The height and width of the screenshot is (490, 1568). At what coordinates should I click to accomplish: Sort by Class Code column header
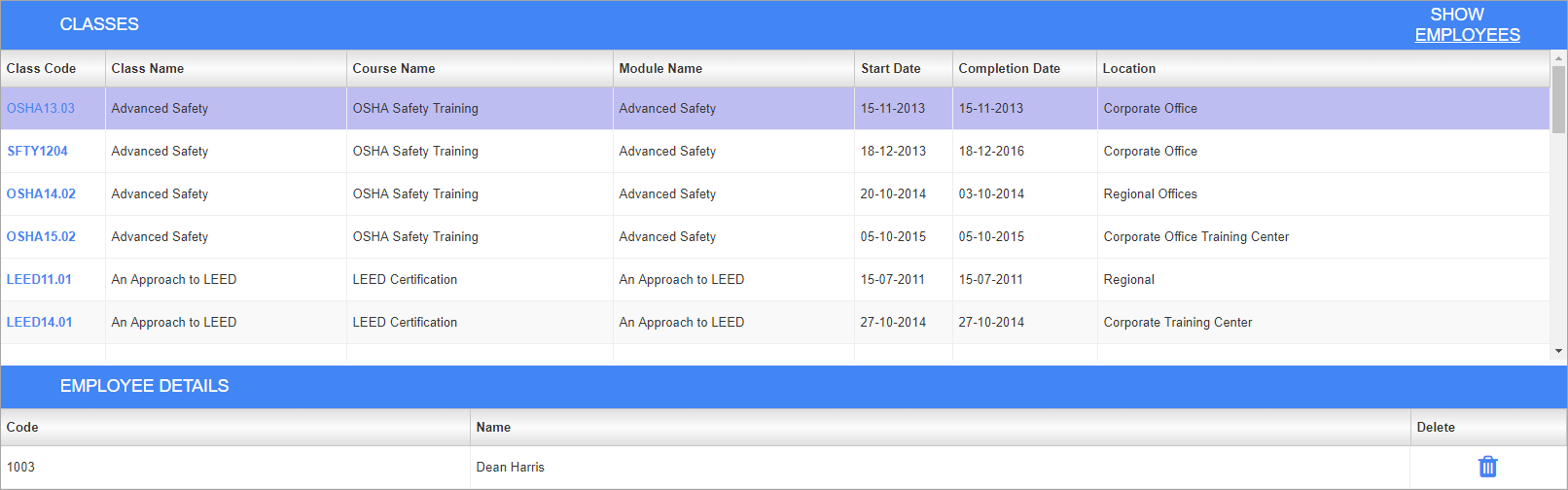coord(41,69)
